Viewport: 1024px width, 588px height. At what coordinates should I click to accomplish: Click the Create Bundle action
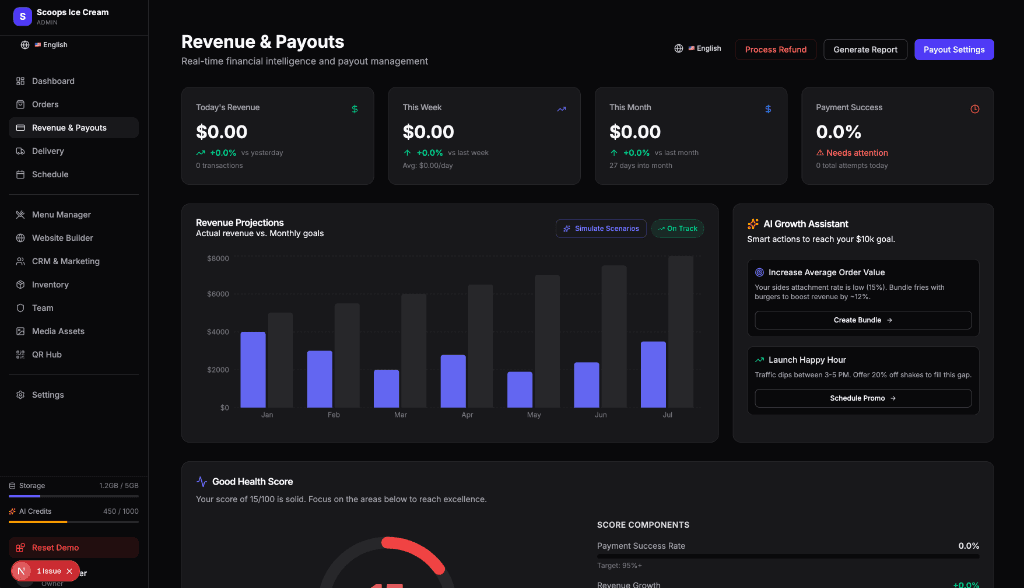click(x=862, y=320)
